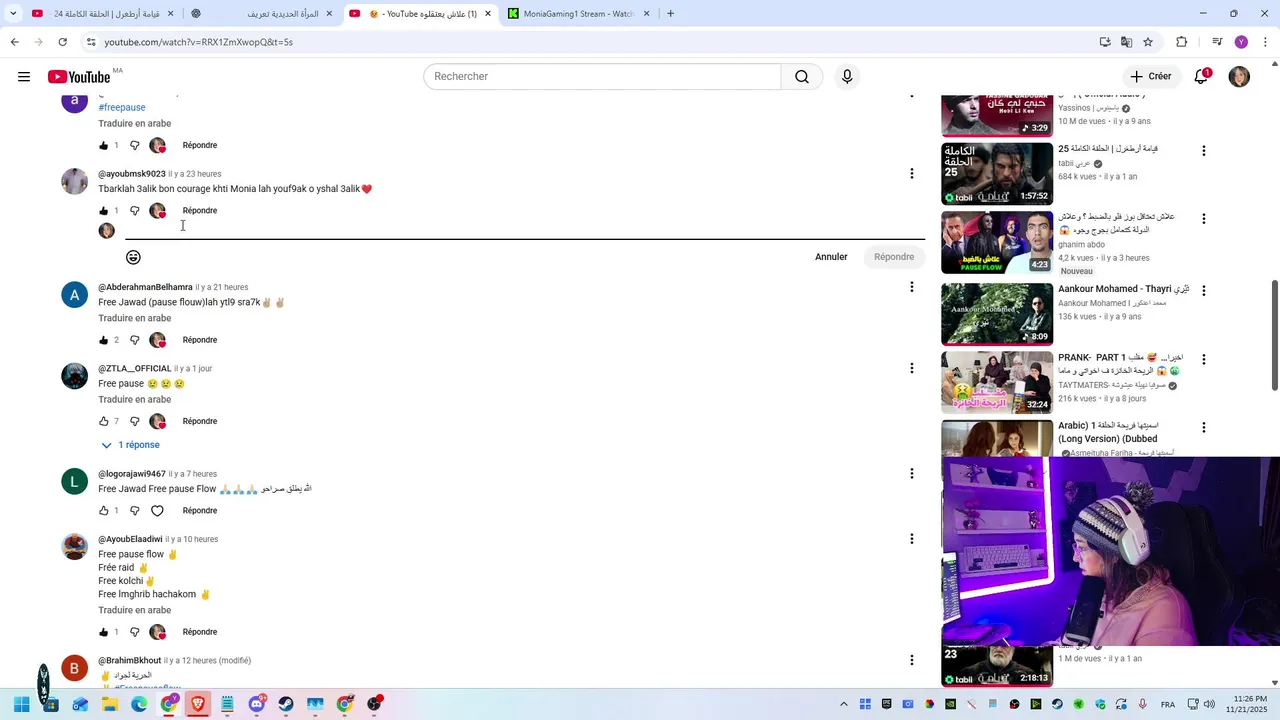This screenshot has height=720, width=1280.
Task: Expand the 1 réponse thread
Action: [130, 445]
